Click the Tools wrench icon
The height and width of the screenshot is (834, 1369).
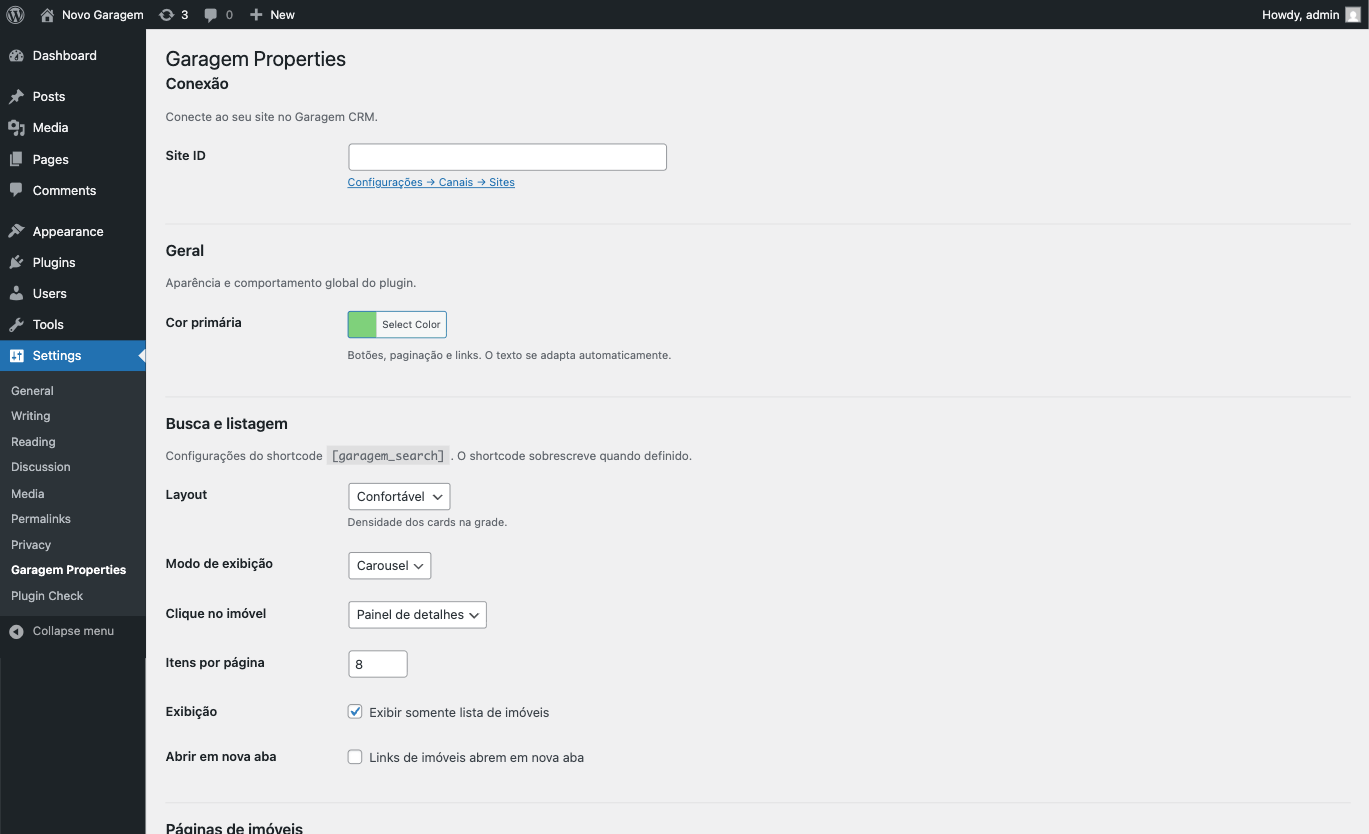click(x=17, y=324)
